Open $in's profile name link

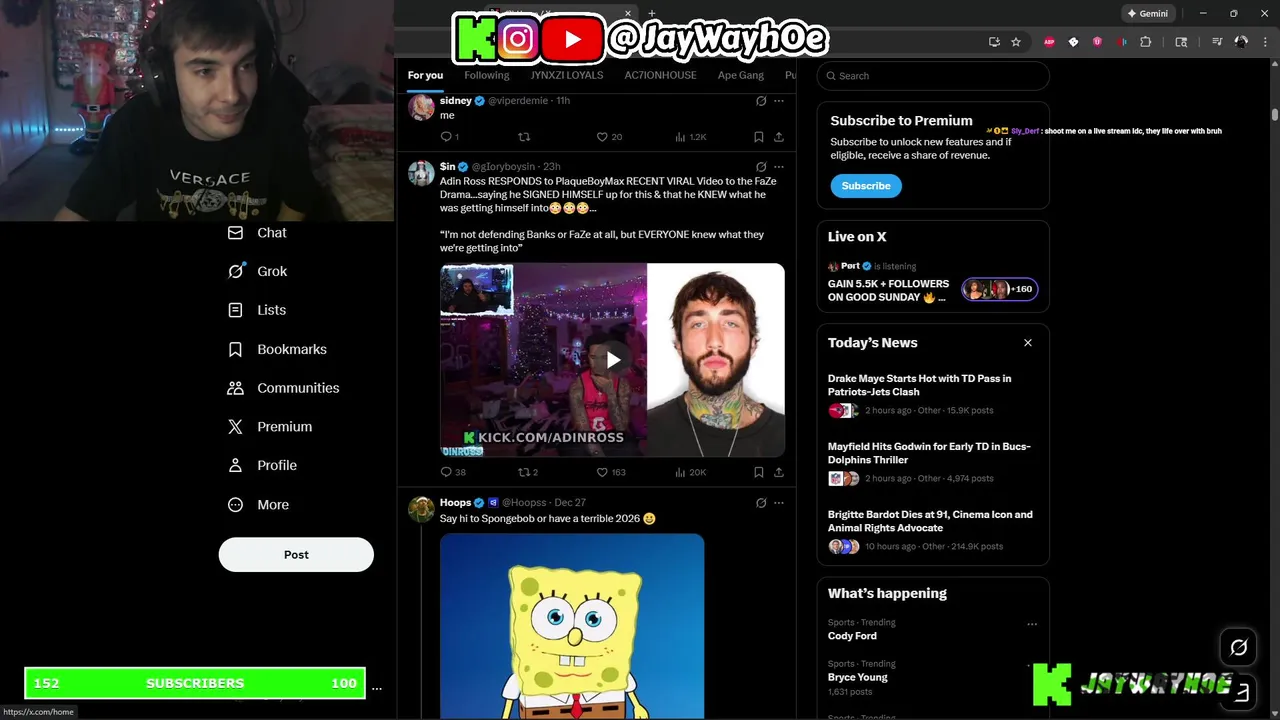[447, 167]
